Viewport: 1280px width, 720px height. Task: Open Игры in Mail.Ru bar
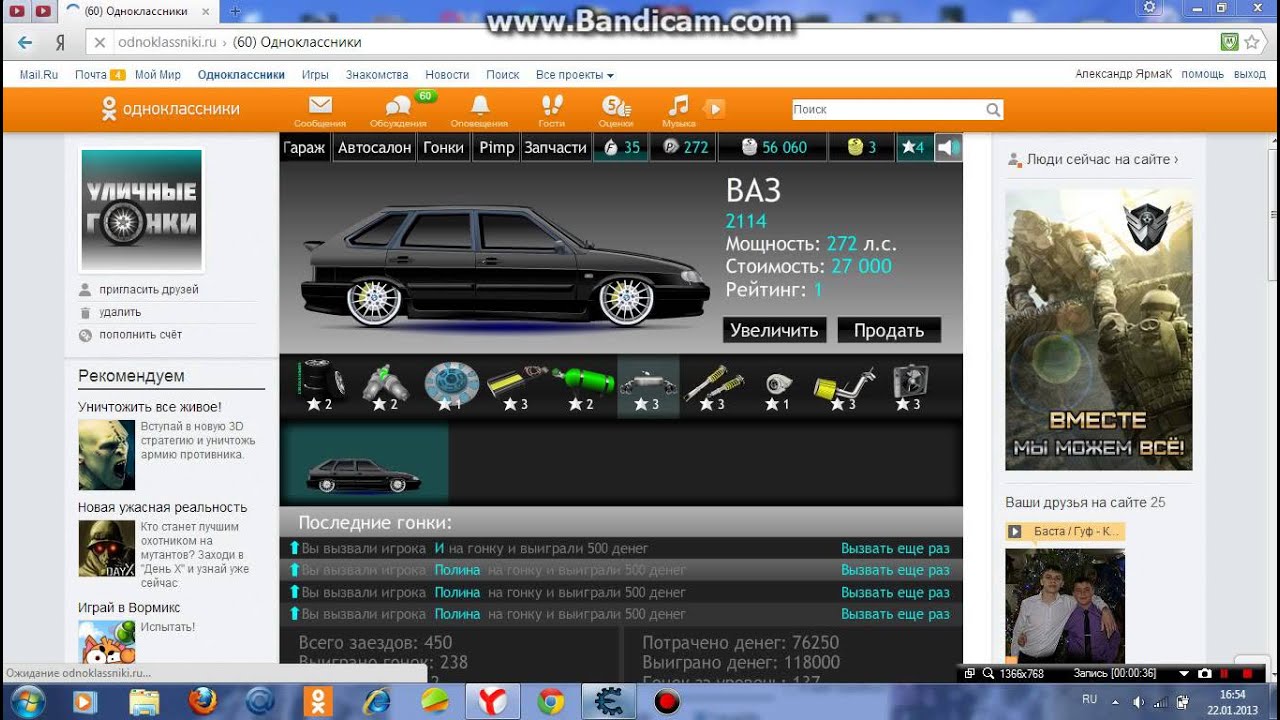pos(315,75)
